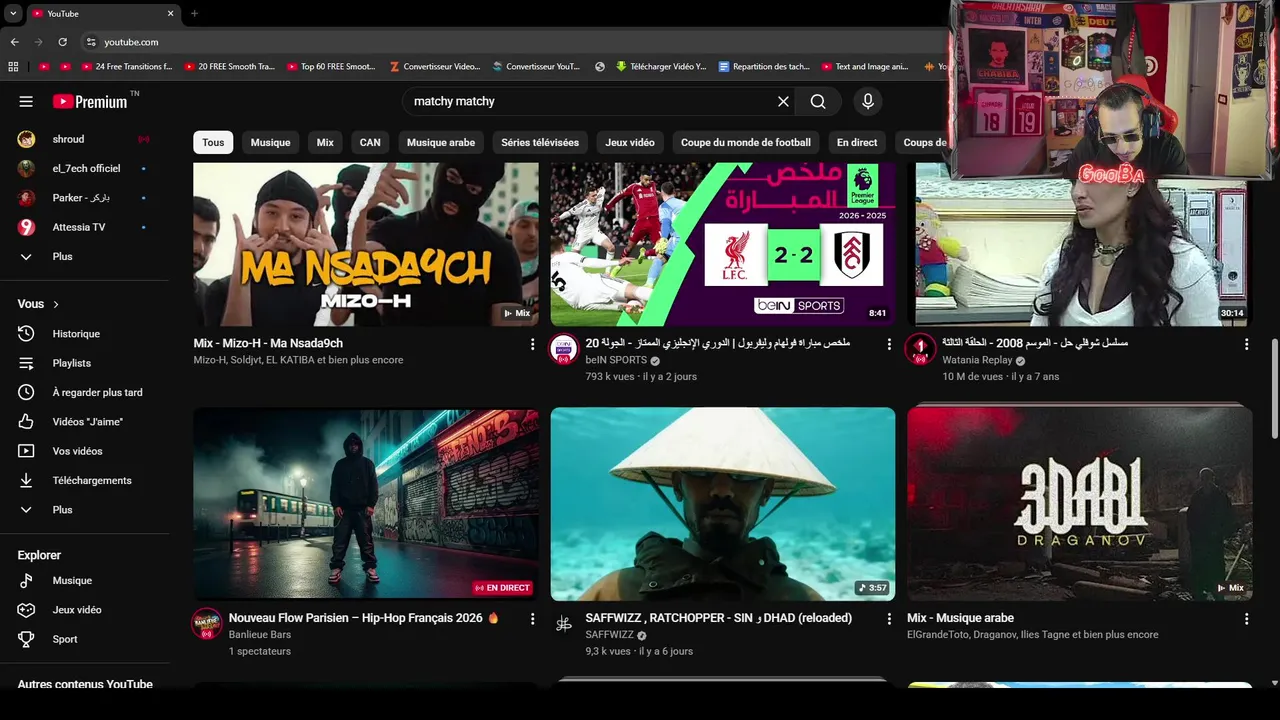Viewport: 1280px width, 720px height.
Task: Open more options for SAFFWIZZ video
Action: coord(889,619)
